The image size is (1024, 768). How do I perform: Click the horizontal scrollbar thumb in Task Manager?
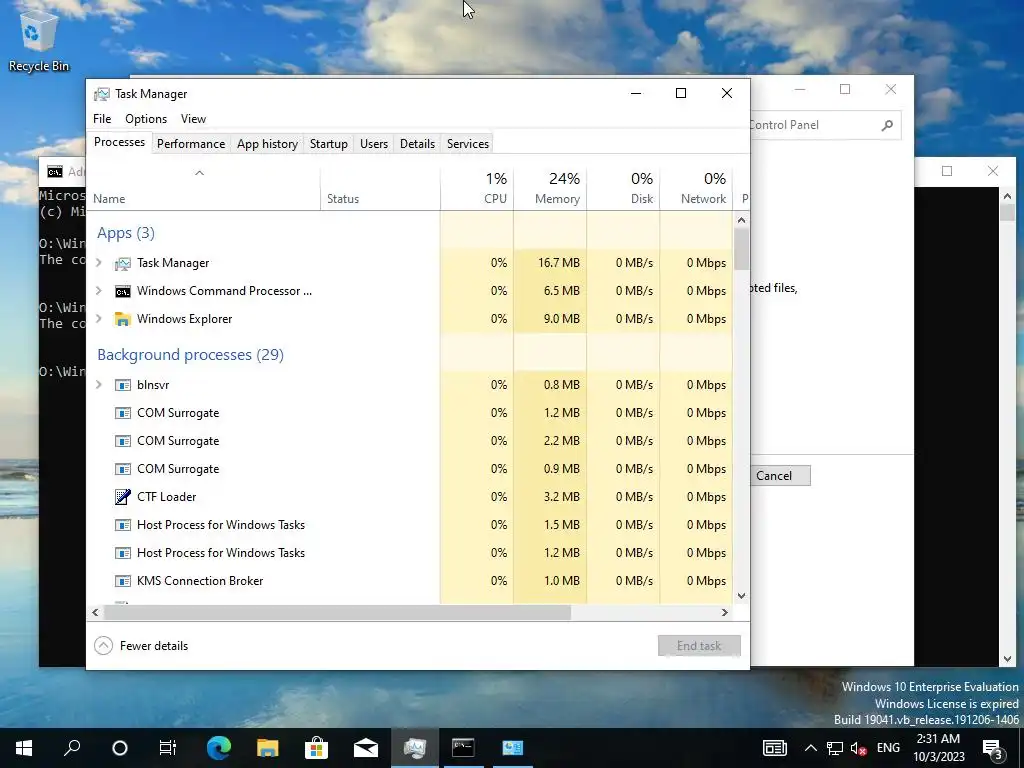(337, 613)
